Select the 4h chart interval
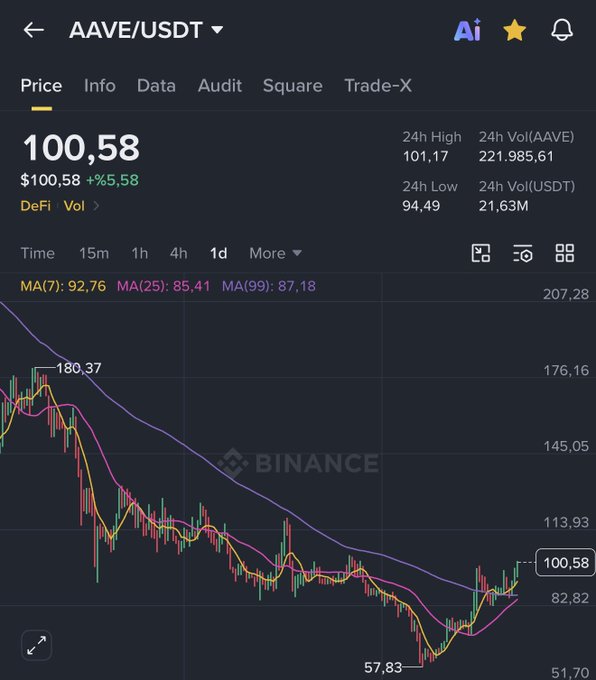This screenshot has width=596, height=680. click(179, 253)
